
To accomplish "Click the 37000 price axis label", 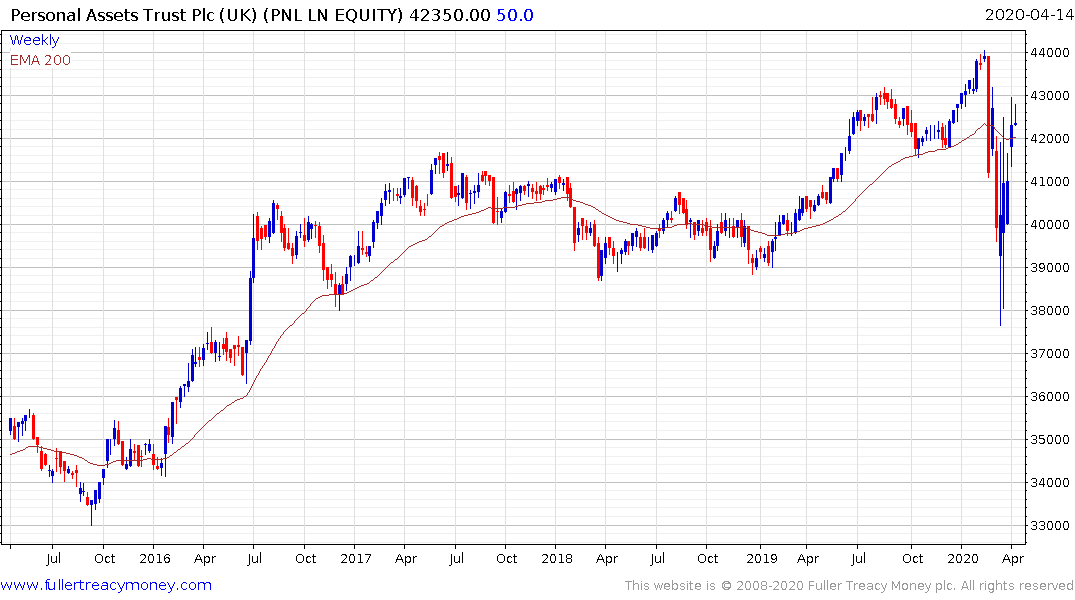I will [x=1050, y=354].
